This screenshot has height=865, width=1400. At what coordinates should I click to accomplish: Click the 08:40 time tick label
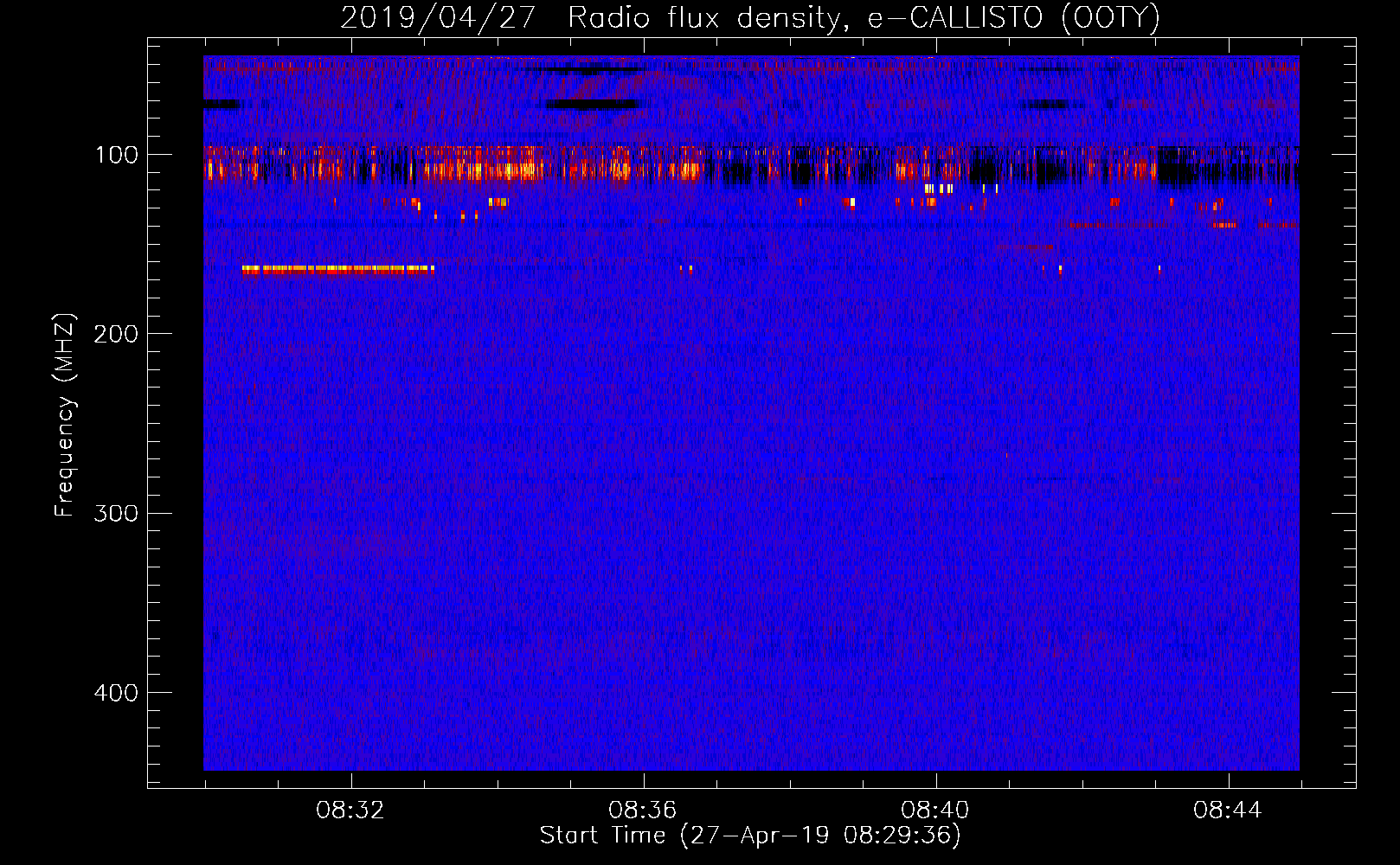point(935,811)
